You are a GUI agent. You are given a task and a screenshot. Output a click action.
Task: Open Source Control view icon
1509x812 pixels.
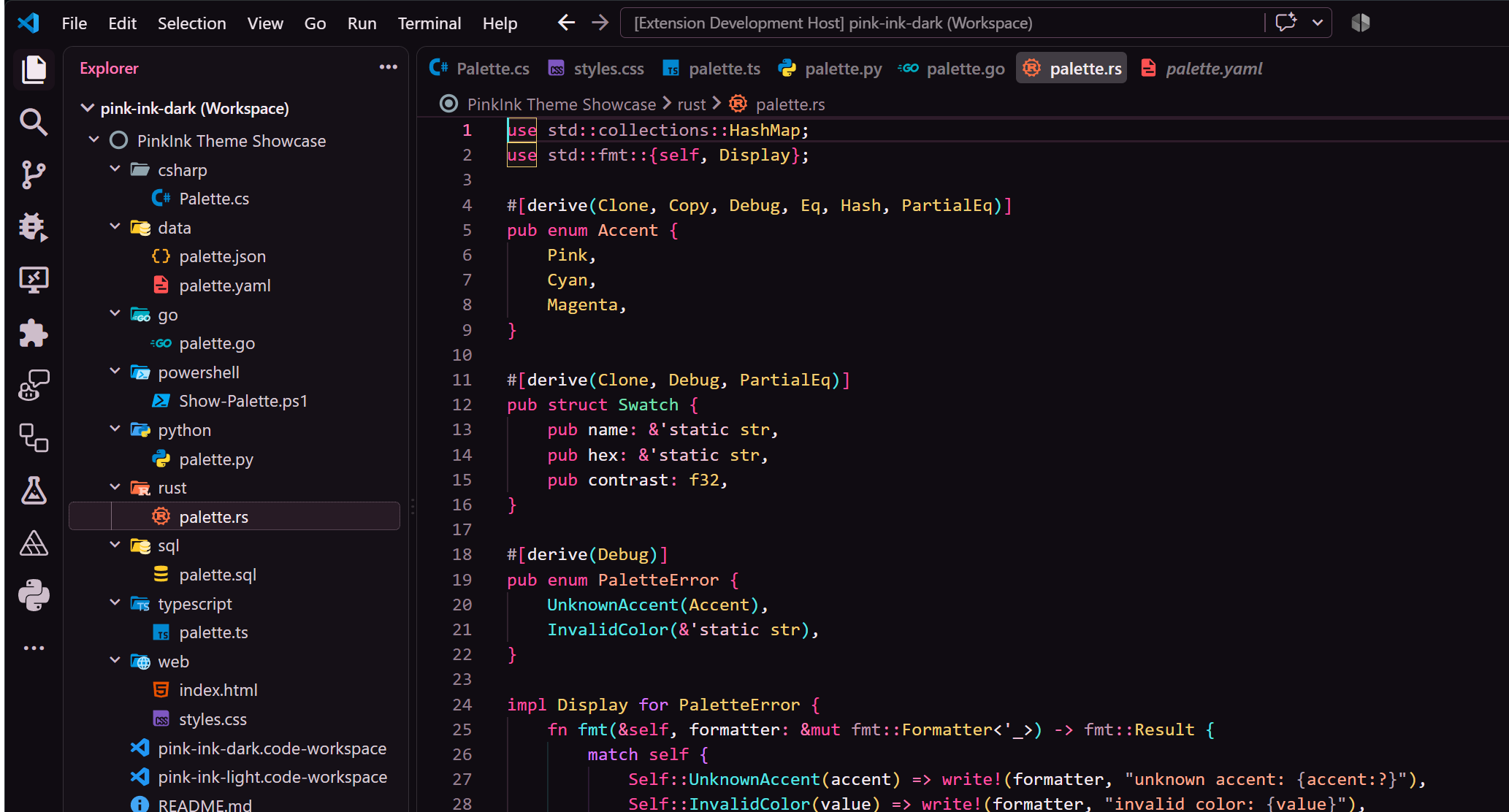[x=34, y=175]
